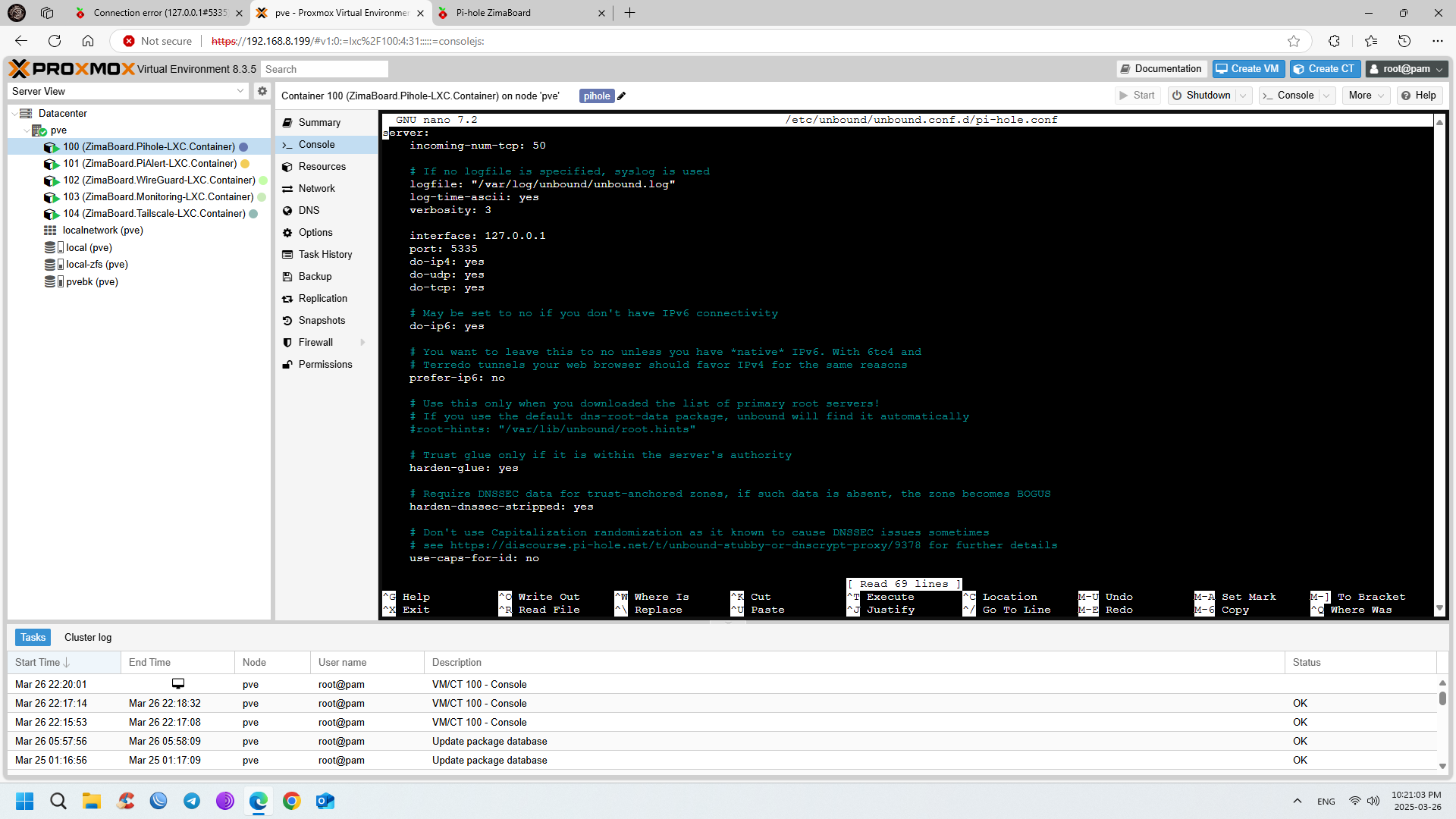
Task: Expand Shutdown button dropdown arrow
Action: (1243, 96)
